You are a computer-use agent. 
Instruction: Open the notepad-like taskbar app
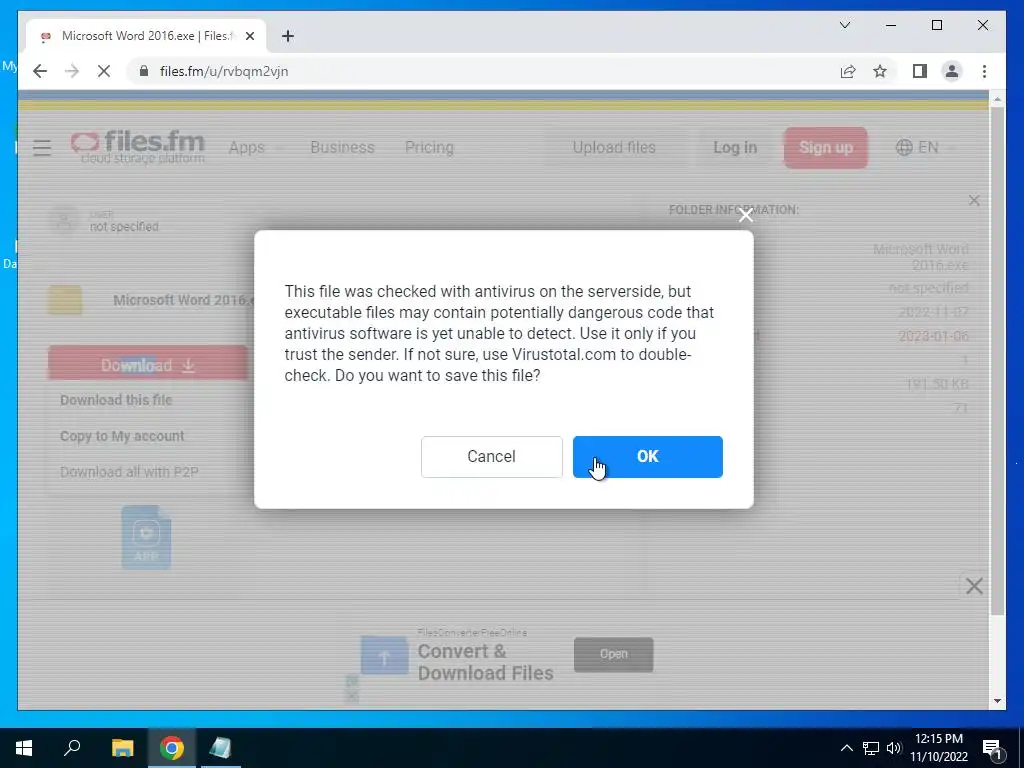tap(221, 748)
